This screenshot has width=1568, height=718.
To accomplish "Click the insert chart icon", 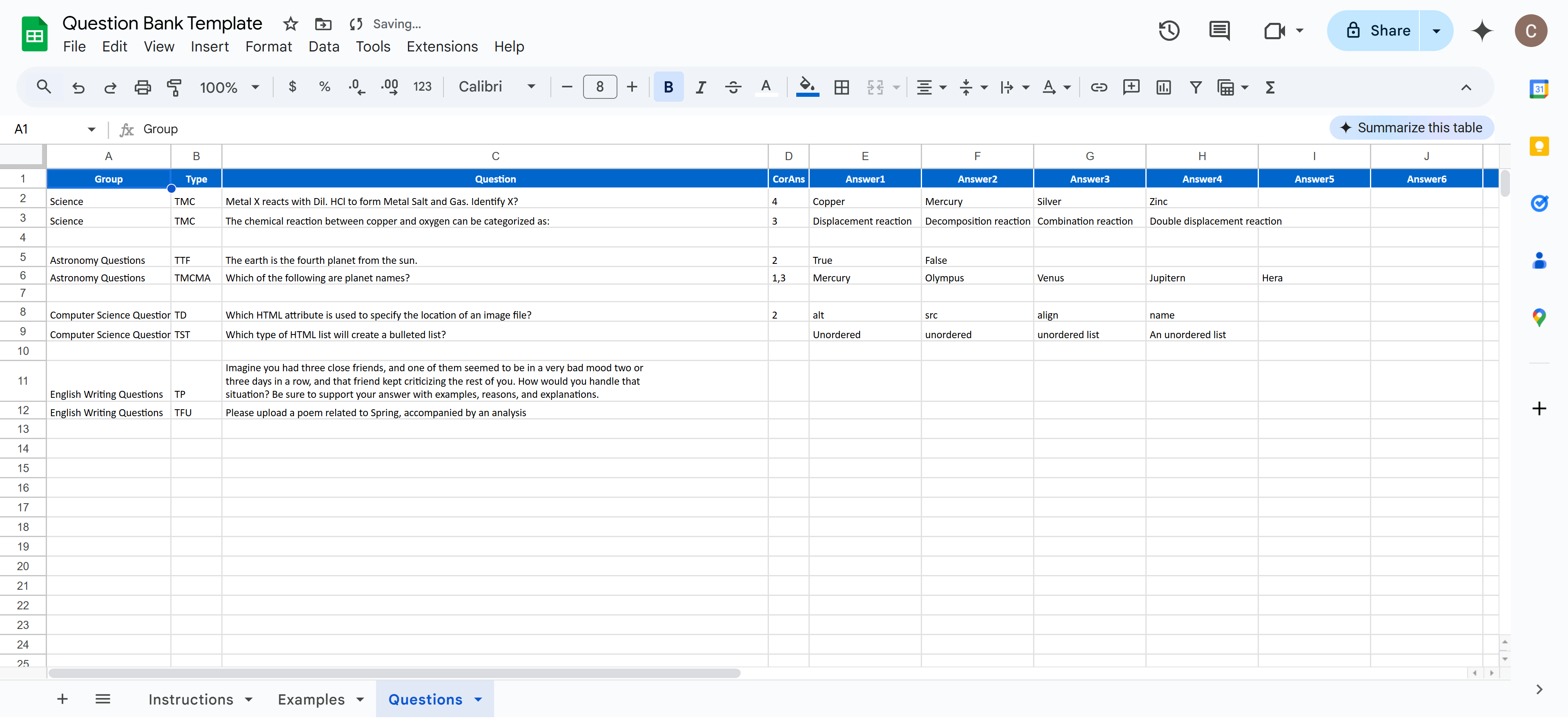I will point(1163,87).
